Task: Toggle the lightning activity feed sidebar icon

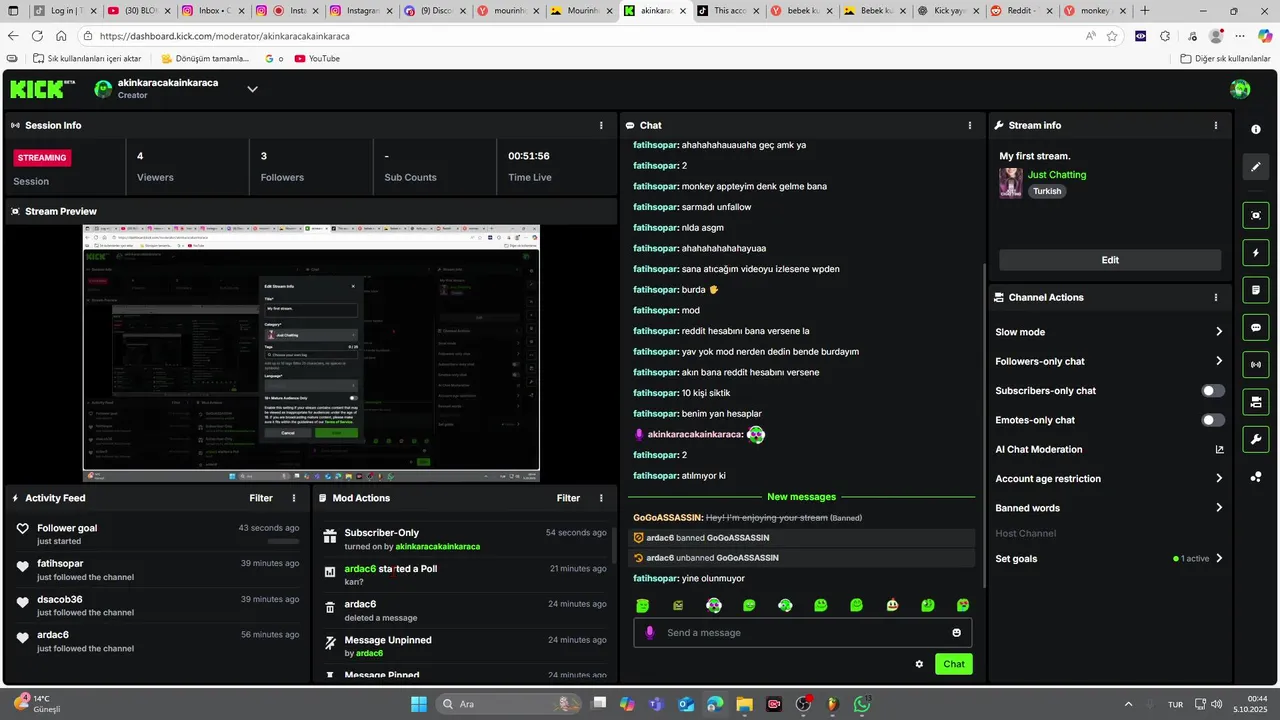Action: pos(1256,252)
